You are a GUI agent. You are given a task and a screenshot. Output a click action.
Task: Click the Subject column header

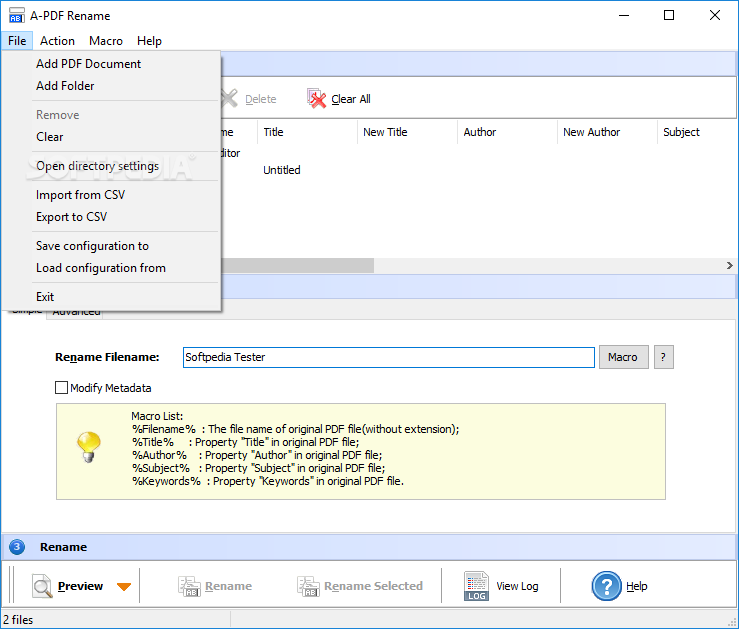pos(697,132)
